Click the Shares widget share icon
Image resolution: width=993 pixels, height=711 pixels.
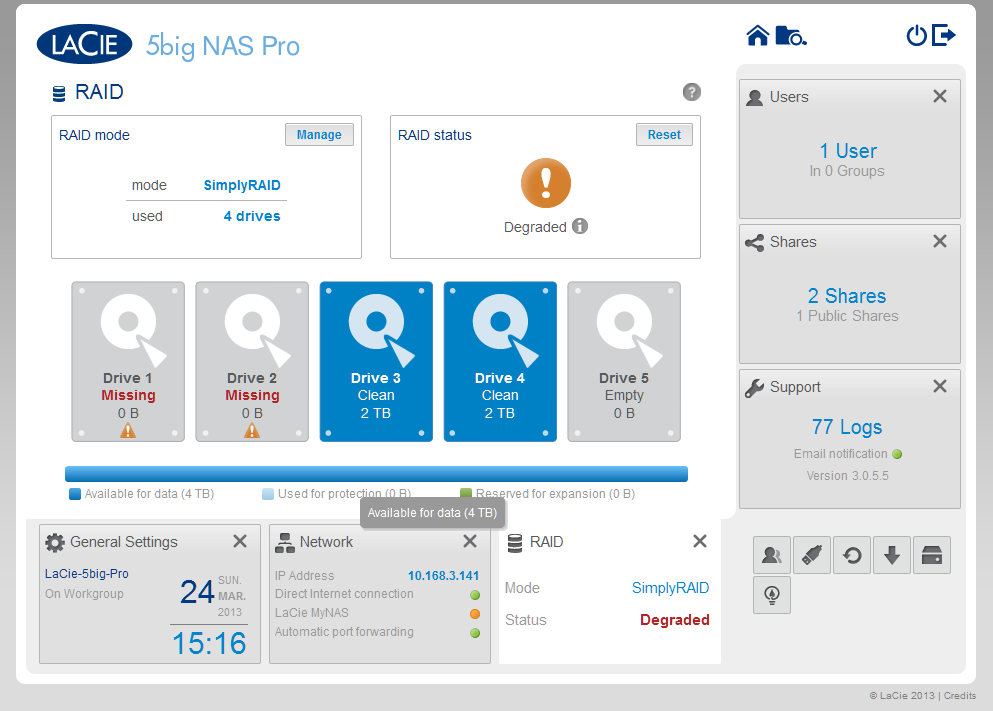[754, 242]
